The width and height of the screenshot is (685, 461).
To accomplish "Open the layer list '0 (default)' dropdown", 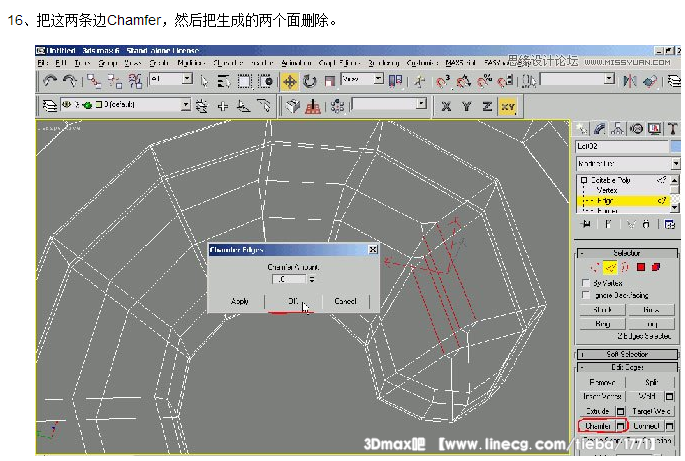I will [125, 105].
